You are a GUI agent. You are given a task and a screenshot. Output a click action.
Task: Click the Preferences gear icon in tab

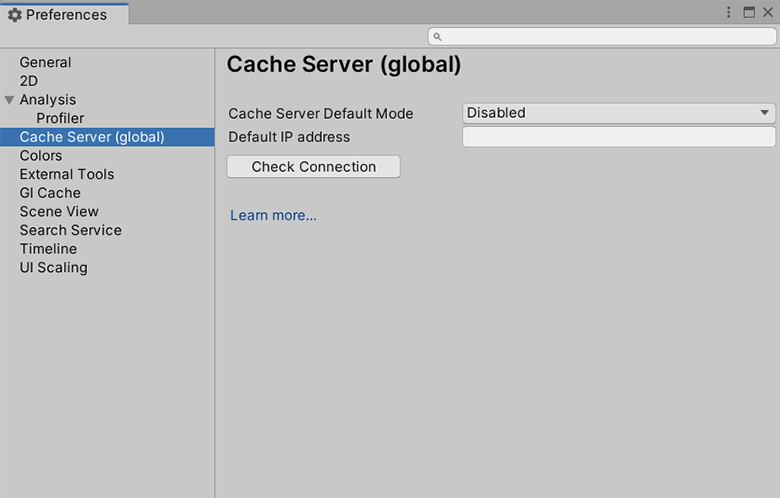(x=15, y=15)
